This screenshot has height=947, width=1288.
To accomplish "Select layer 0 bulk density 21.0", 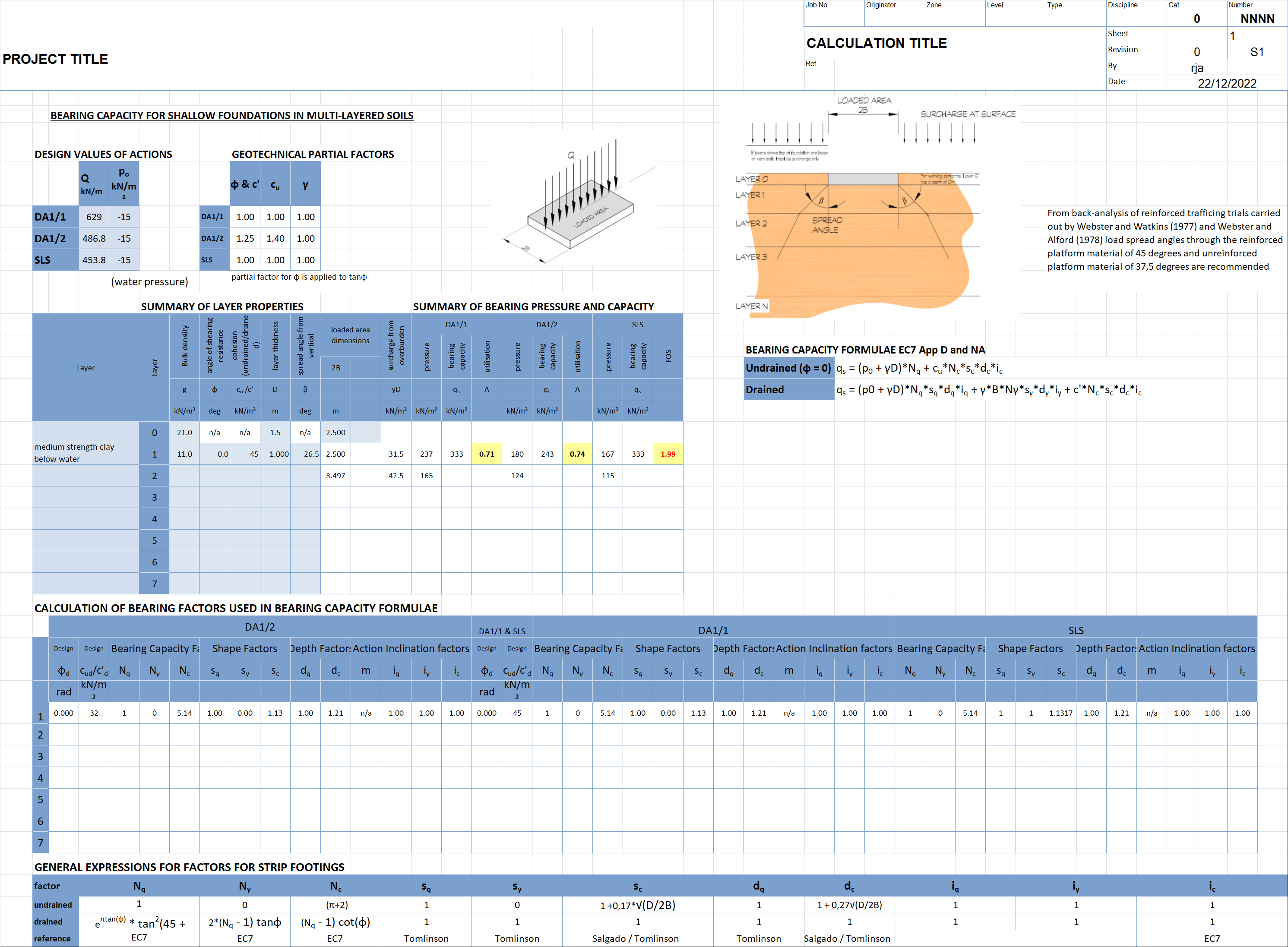I will [x=185, y=432].
